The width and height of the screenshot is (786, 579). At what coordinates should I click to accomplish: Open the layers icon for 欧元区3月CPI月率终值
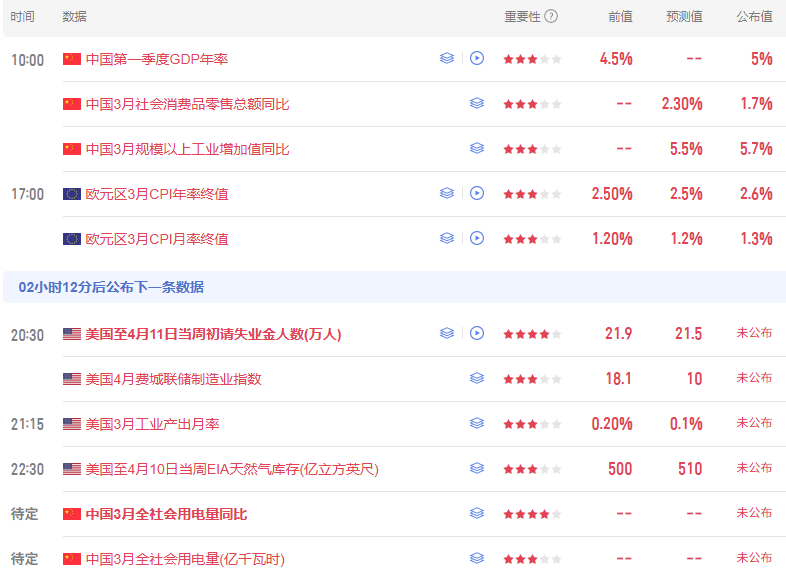click(x=447, y=238)
